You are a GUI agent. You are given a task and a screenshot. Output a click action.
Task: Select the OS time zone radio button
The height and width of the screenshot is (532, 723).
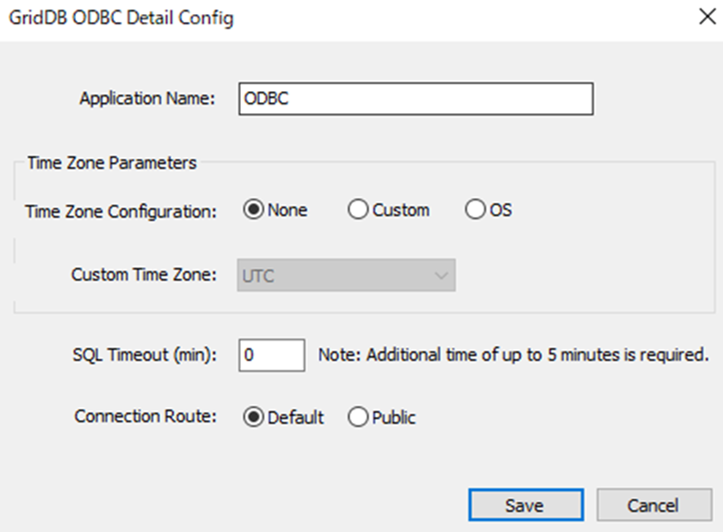pos(475,211)
